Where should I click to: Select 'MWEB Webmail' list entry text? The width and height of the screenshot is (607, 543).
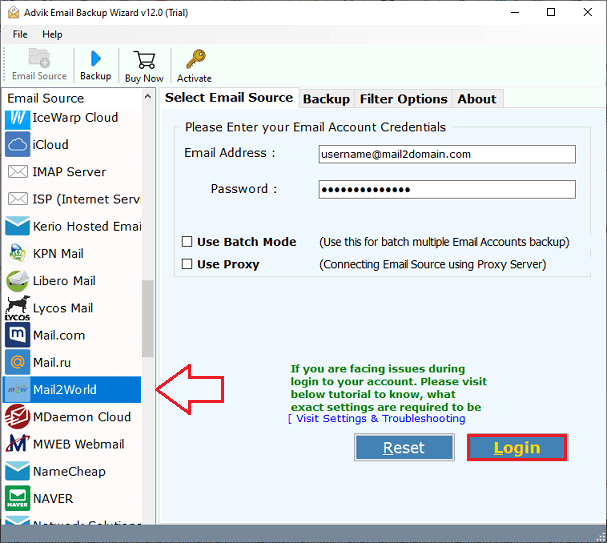click(x=79, y=444)
